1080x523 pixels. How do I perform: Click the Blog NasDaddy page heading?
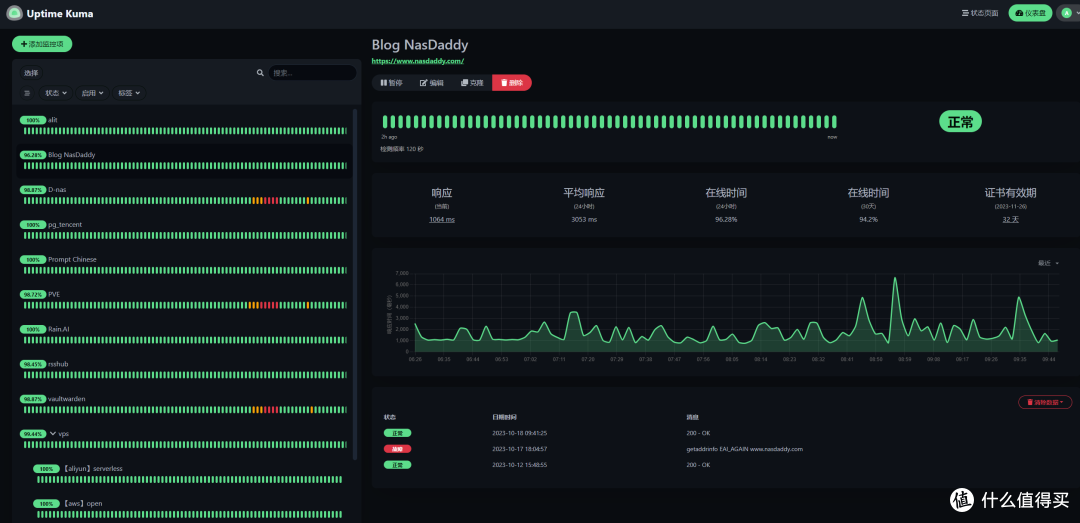420,45
